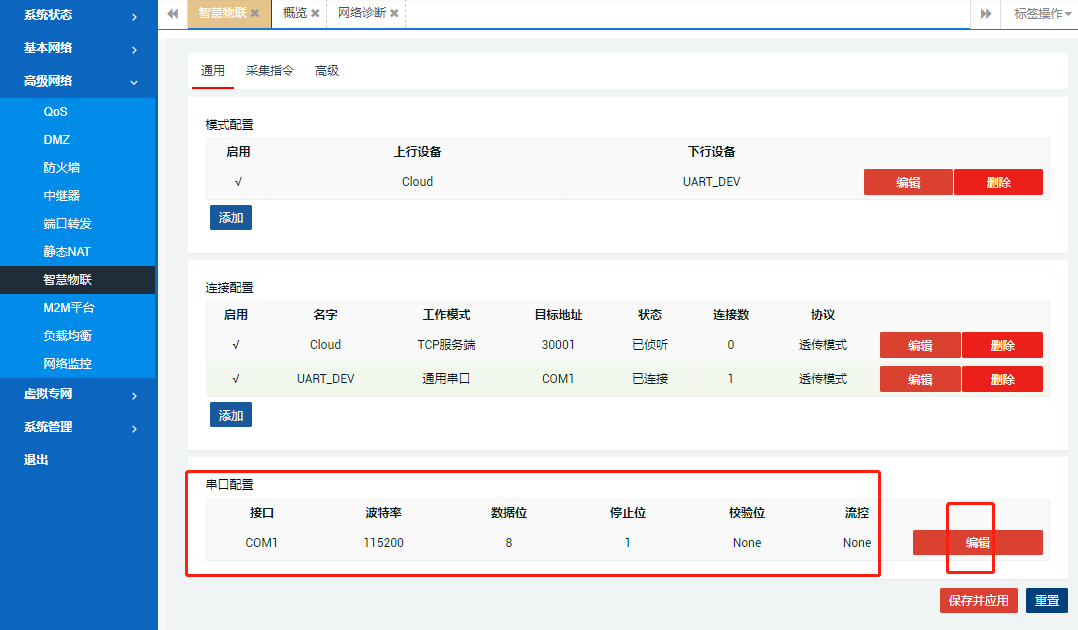
Task: Click 重置 to reset the form
Action: tap(1046, 600)
